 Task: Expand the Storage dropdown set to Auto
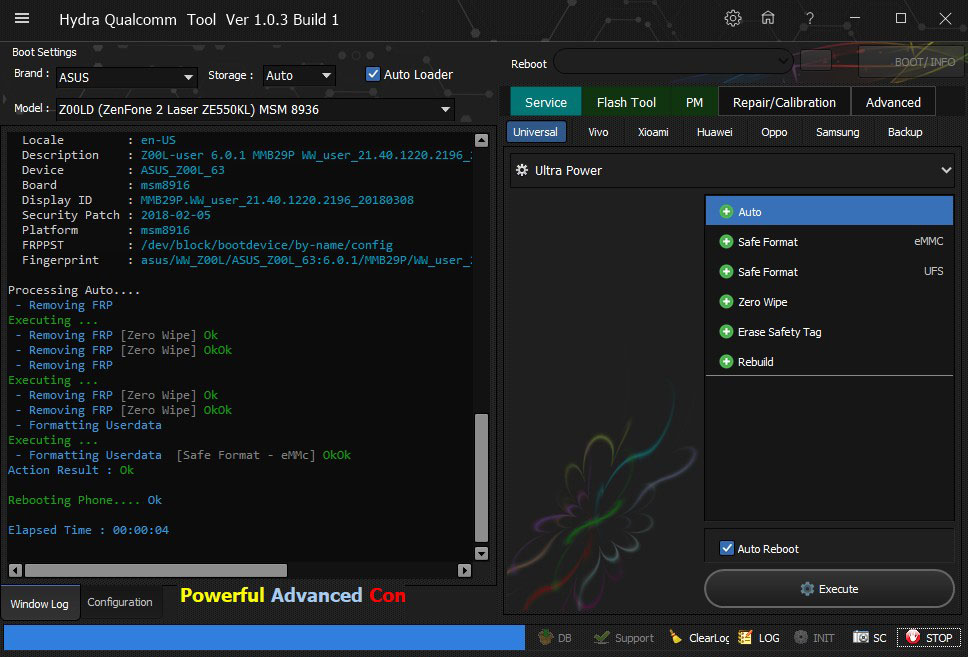(299, 76)
